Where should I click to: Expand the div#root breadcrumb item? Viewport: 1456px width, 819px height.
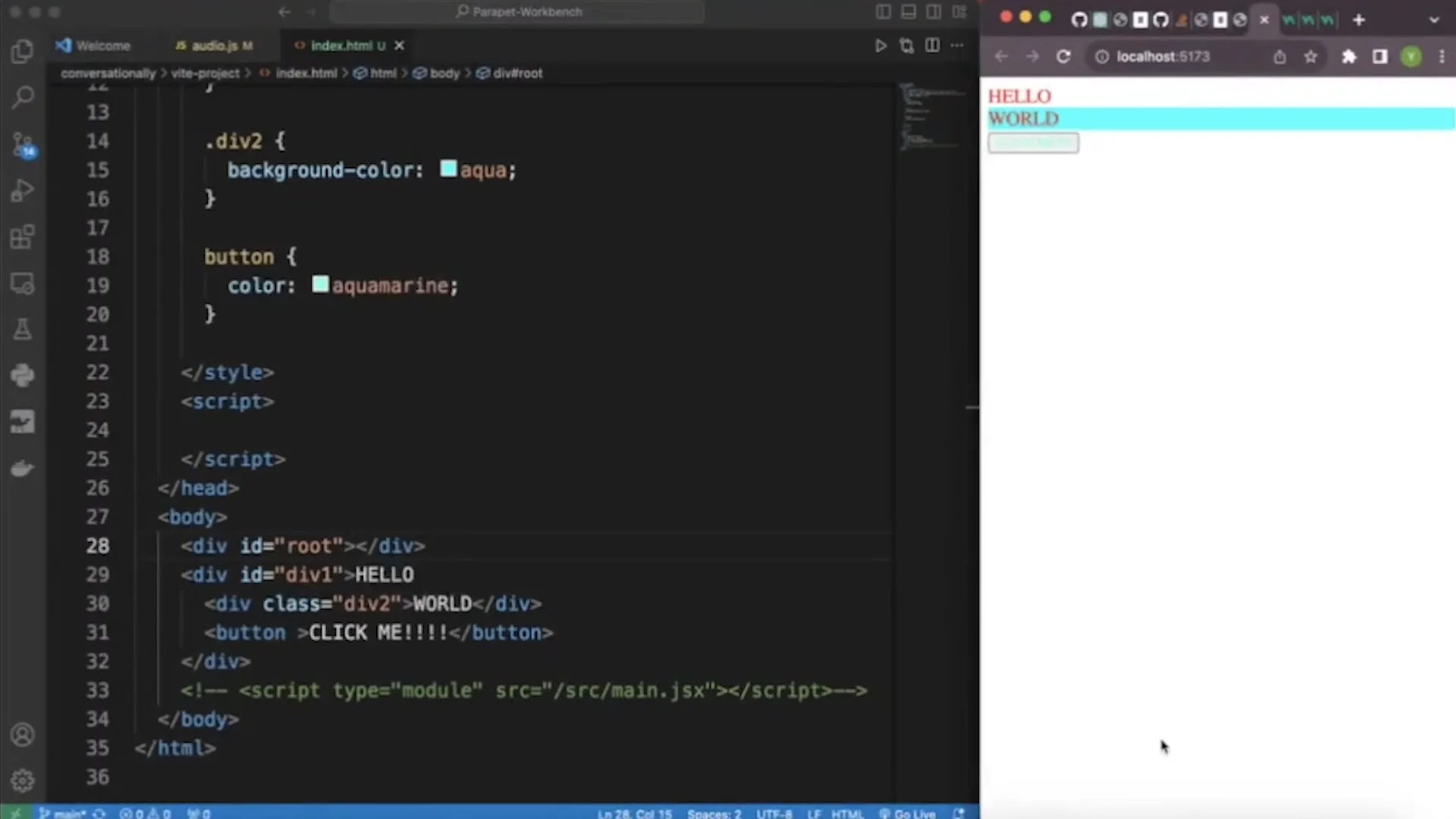tap(517, 73)
